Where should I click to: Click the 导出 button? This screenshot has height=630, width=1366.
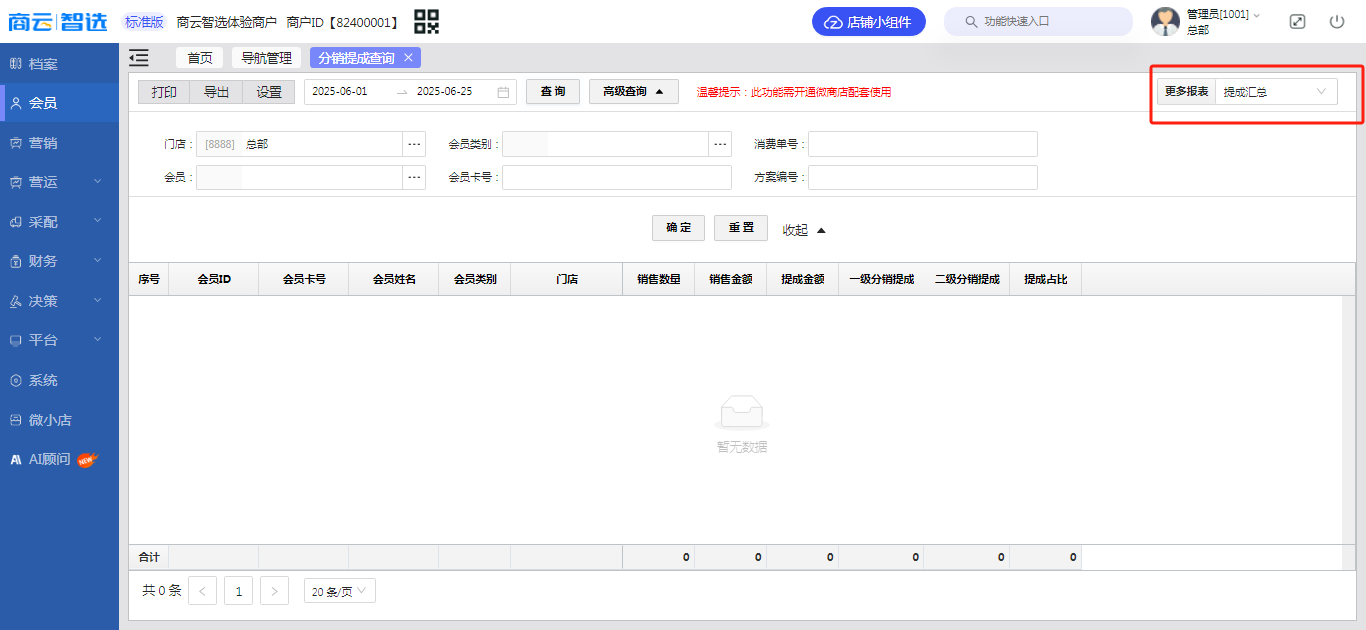pos(216,92)
